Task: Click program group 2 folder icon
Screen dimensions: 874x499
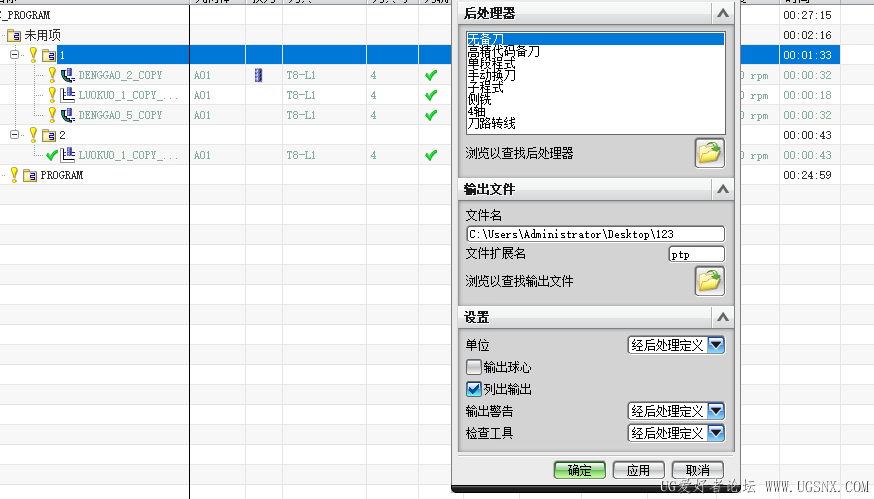Action: (x=49, y=135)
